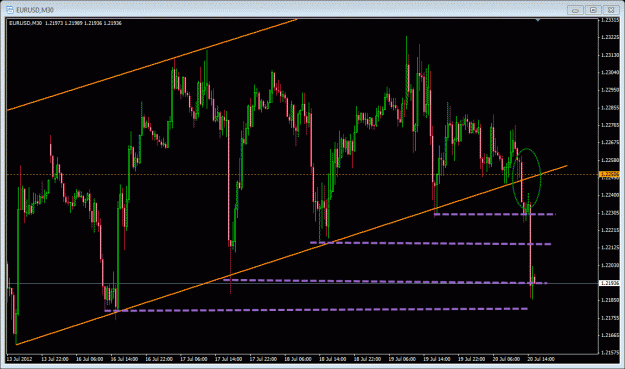
Task: Click the 20 Jul 14:00 time label
Action: pyautogui.click(x=540, y=359)
